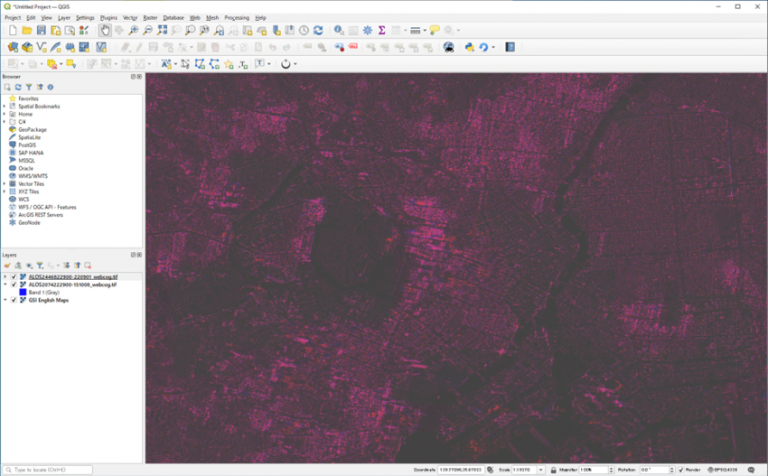Screen dimensions: 768x476
Task: Click the Browser panel info properties icon
Action: click(50, 87)
